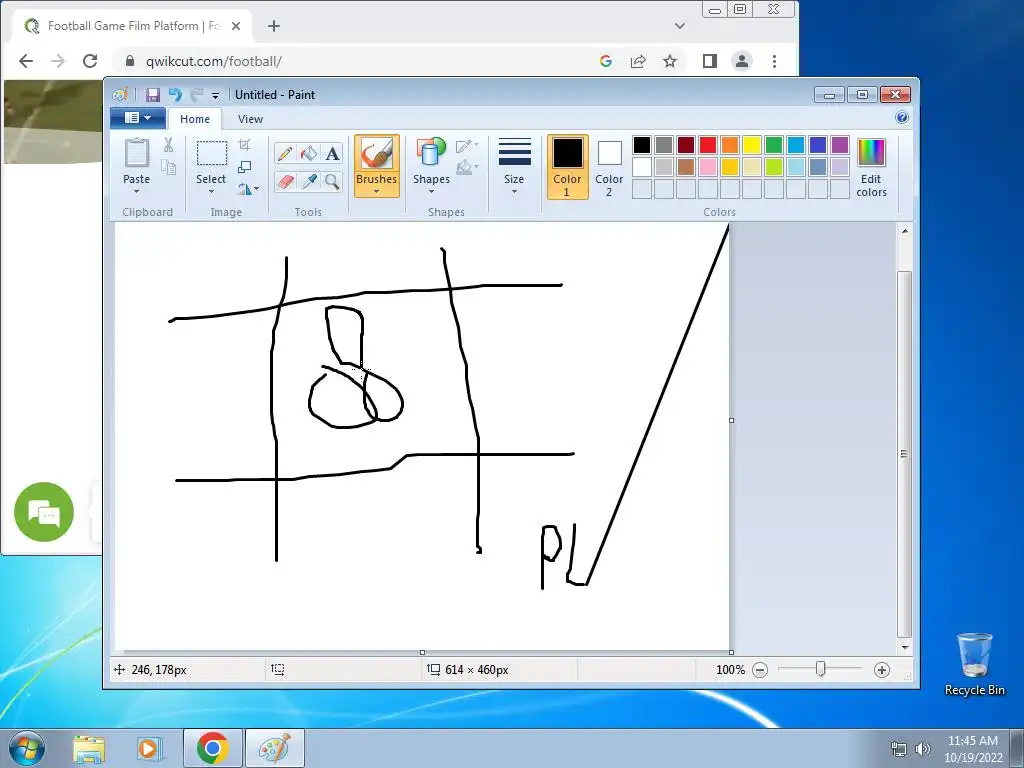Open Paste dropdown arrow
The image size is (1024, 768).
click(x=136, y=192)
